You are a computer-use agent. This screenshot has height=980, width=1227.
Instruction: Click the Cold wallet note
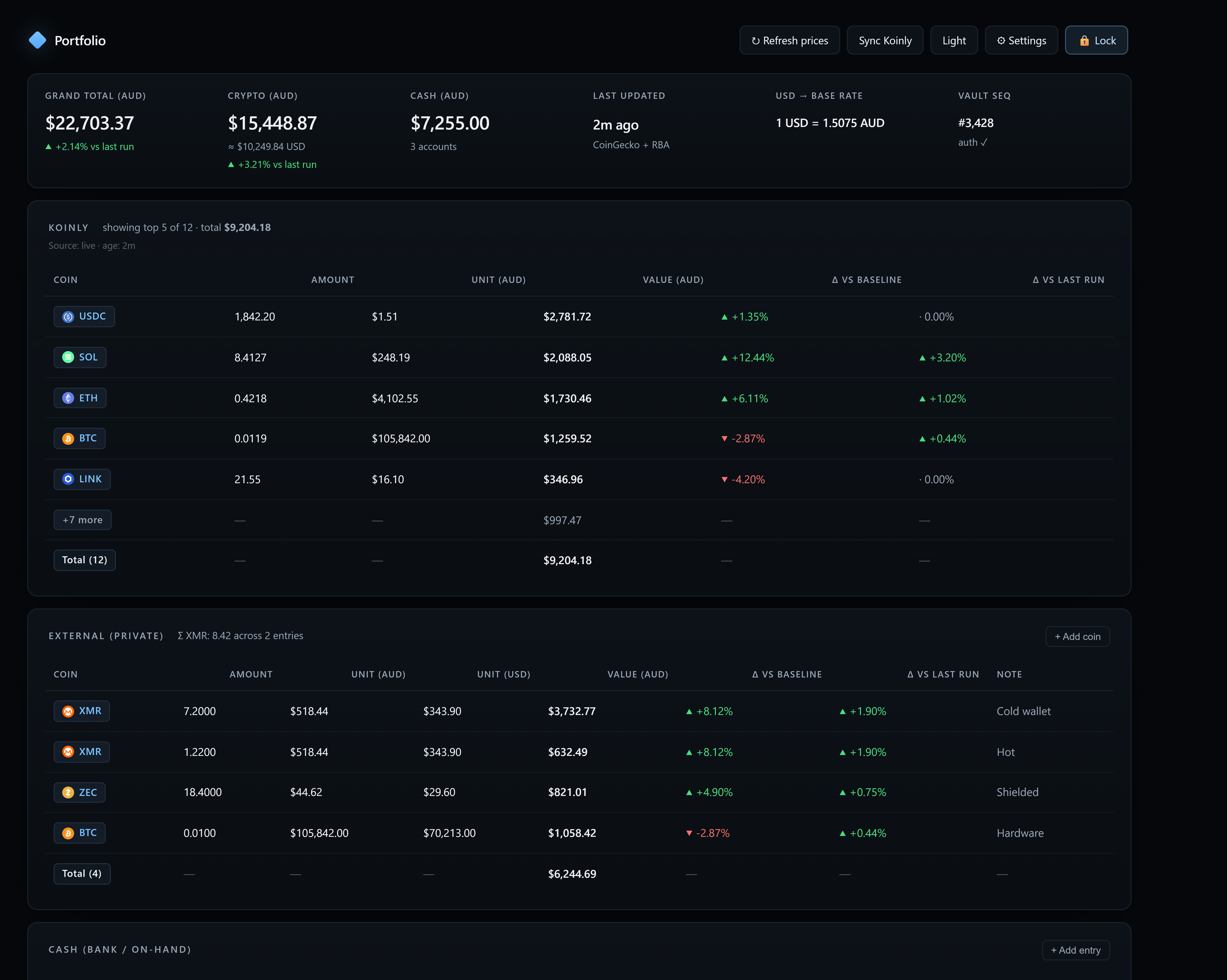1024,711
